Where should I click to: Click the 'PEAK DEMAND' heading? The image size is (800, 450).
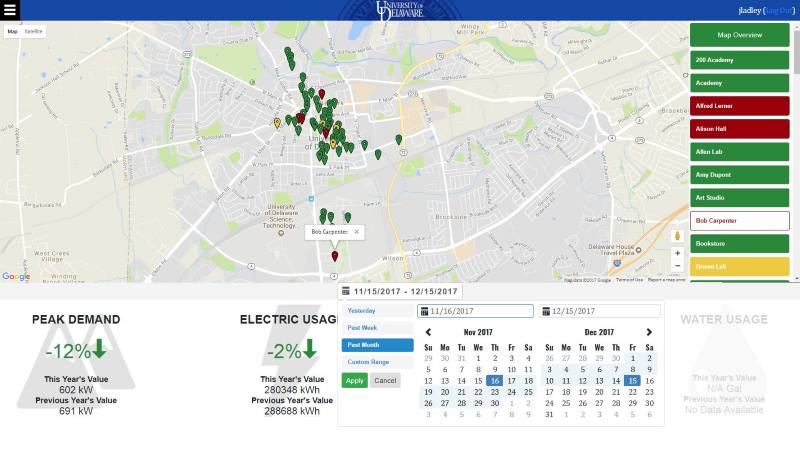[x=76, y=319]
